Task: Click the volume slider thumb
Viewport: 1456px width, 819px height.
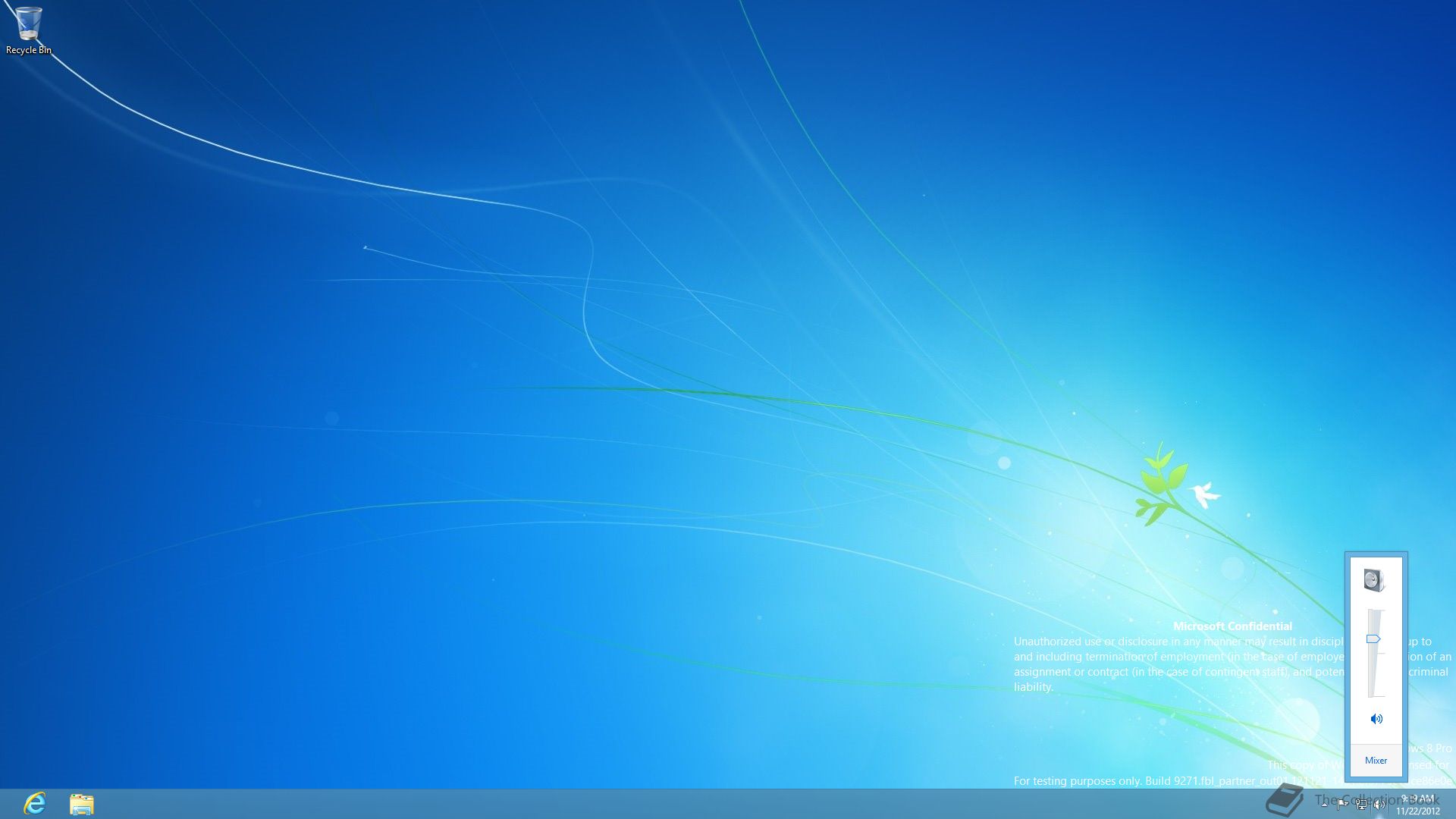Action: click(1373, 639)
